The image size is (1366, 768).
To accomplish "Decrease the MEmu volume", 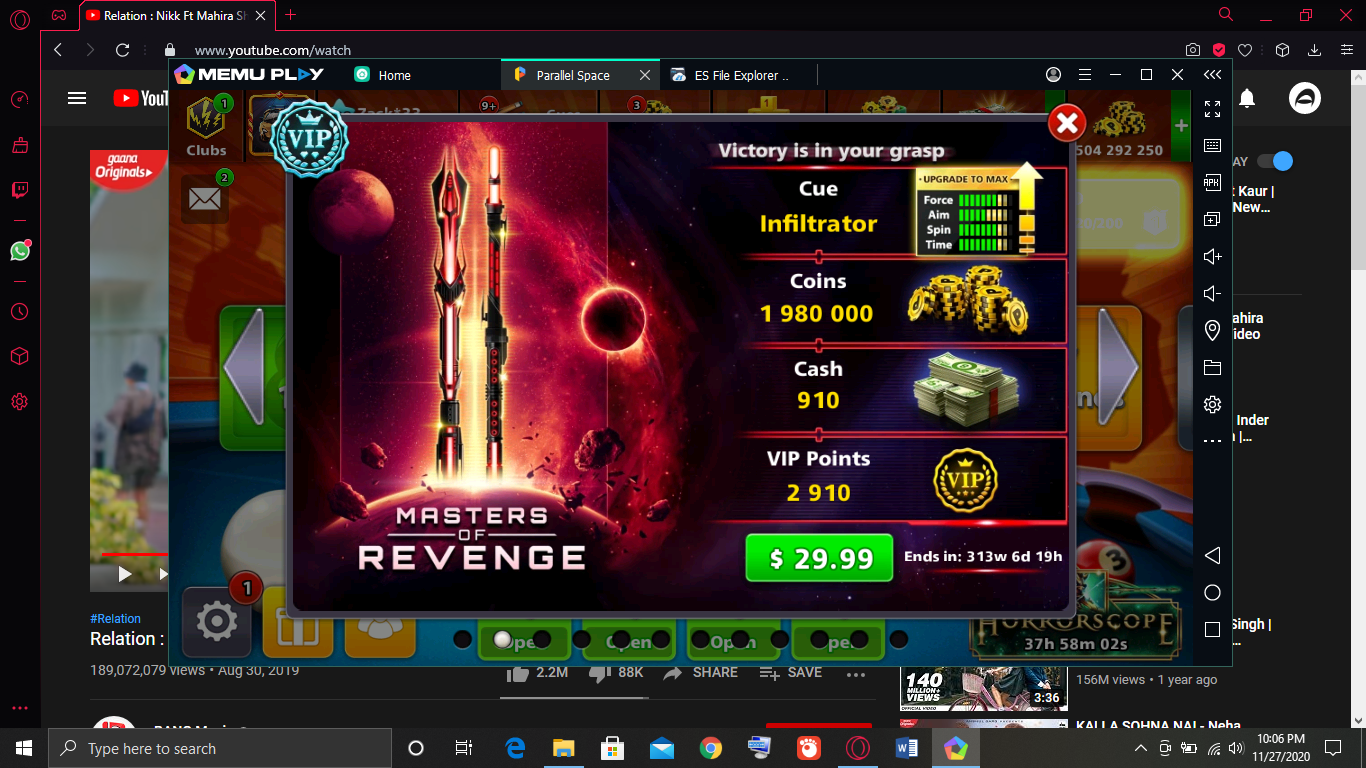I will [x=1212, y=293].
